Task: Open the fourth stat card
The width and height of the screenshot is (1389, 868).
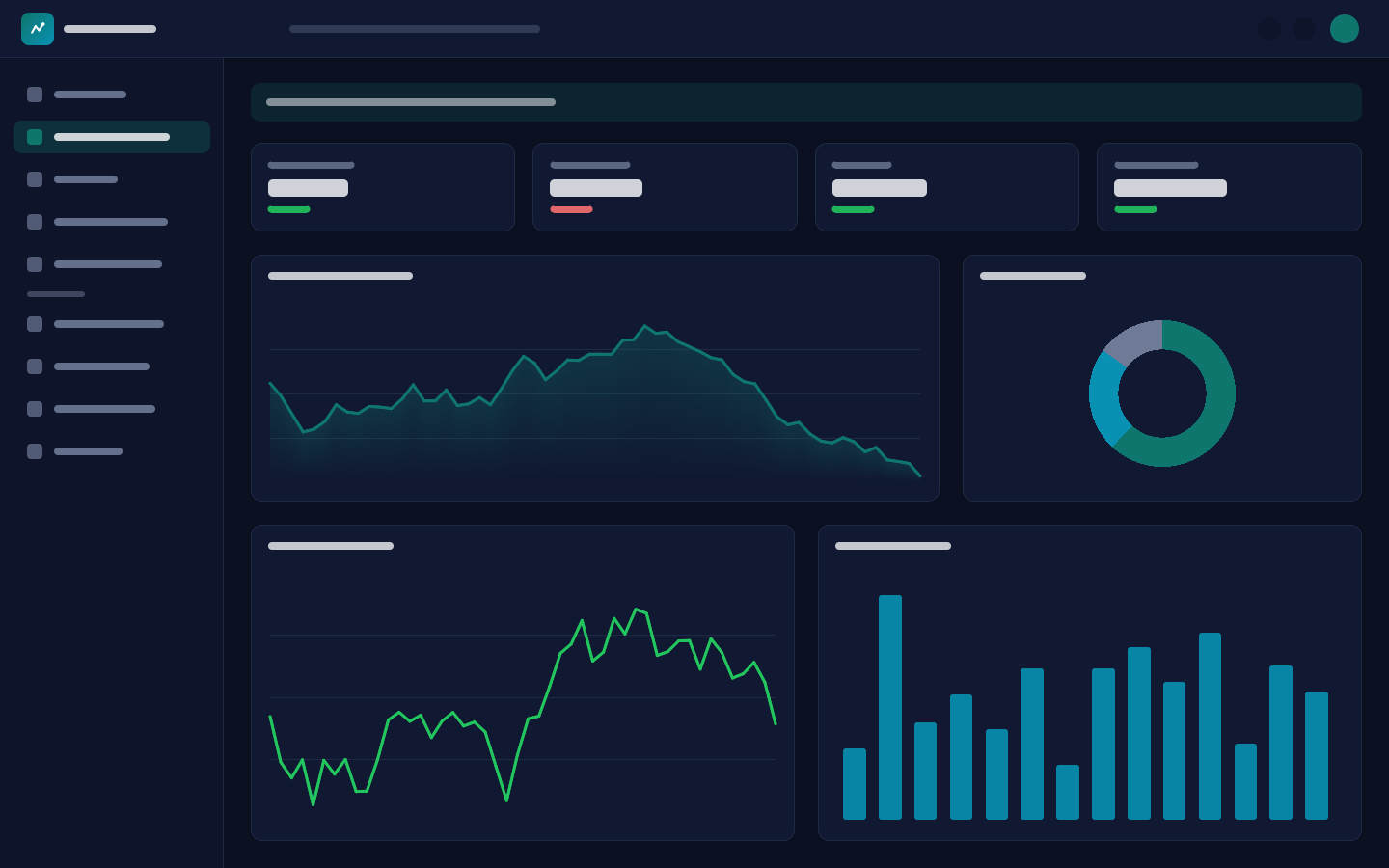Action: [1229, 187]
